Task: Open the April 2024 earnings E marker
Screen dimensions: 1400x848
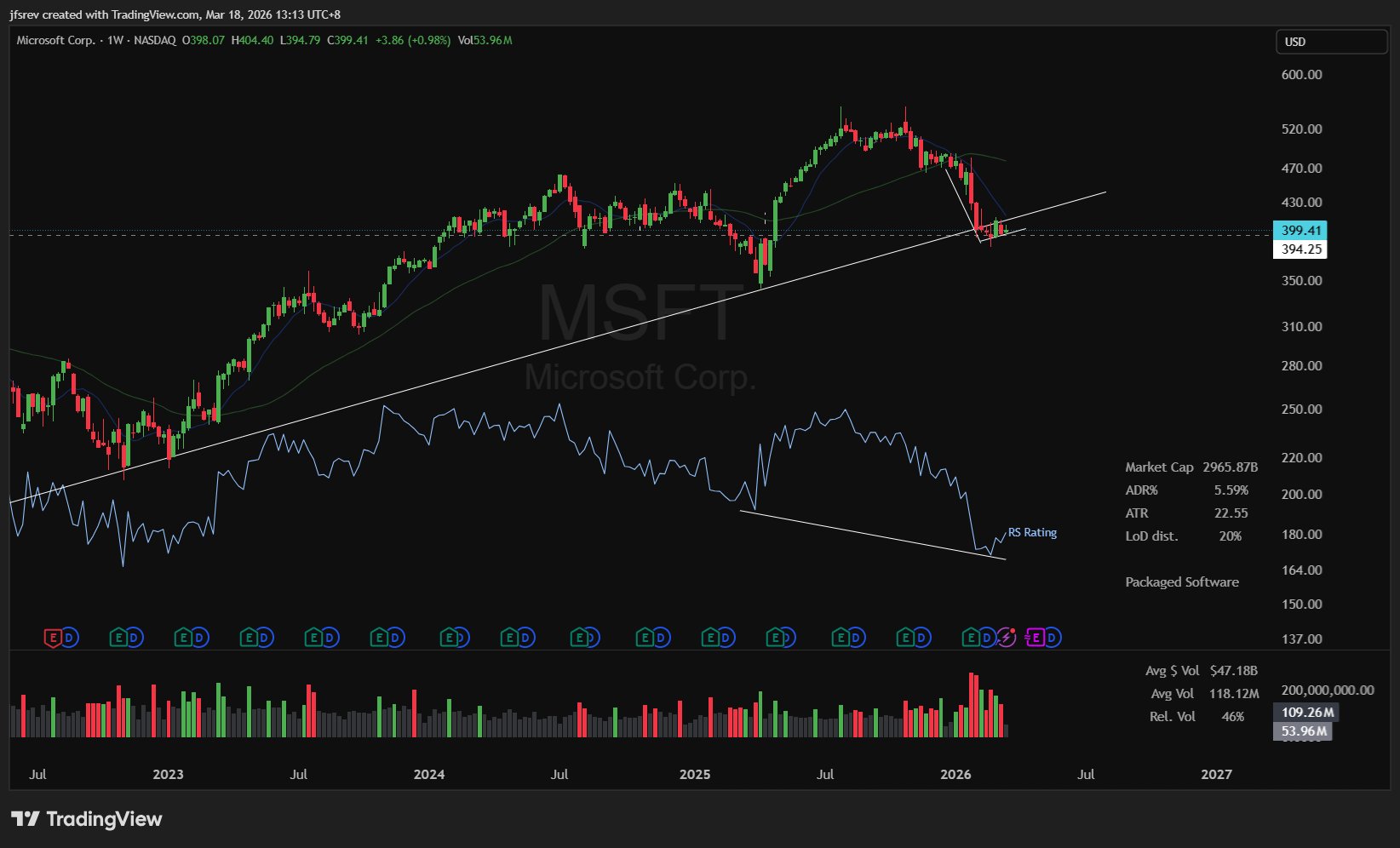Action: [509, 637]
